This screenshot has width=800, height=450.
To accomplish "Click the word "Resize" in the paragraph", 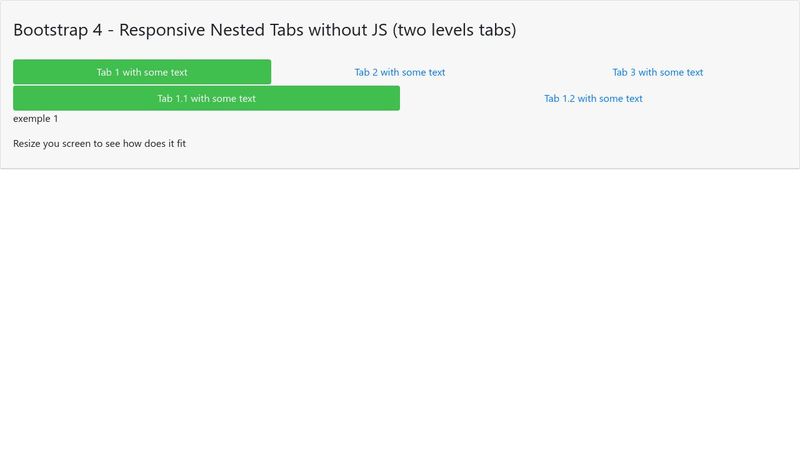I will pos(28,144).
